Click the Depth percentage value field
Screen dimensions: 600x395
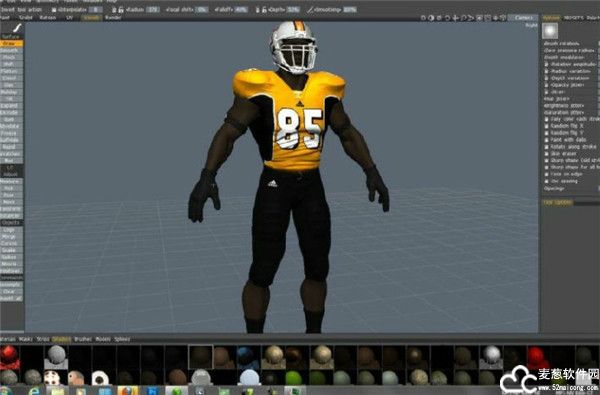pyautogui.click(x=293, y=10)
